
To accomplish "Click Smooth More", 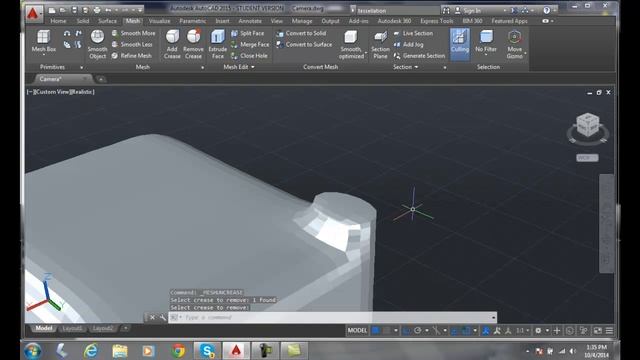I will (133, 33).
